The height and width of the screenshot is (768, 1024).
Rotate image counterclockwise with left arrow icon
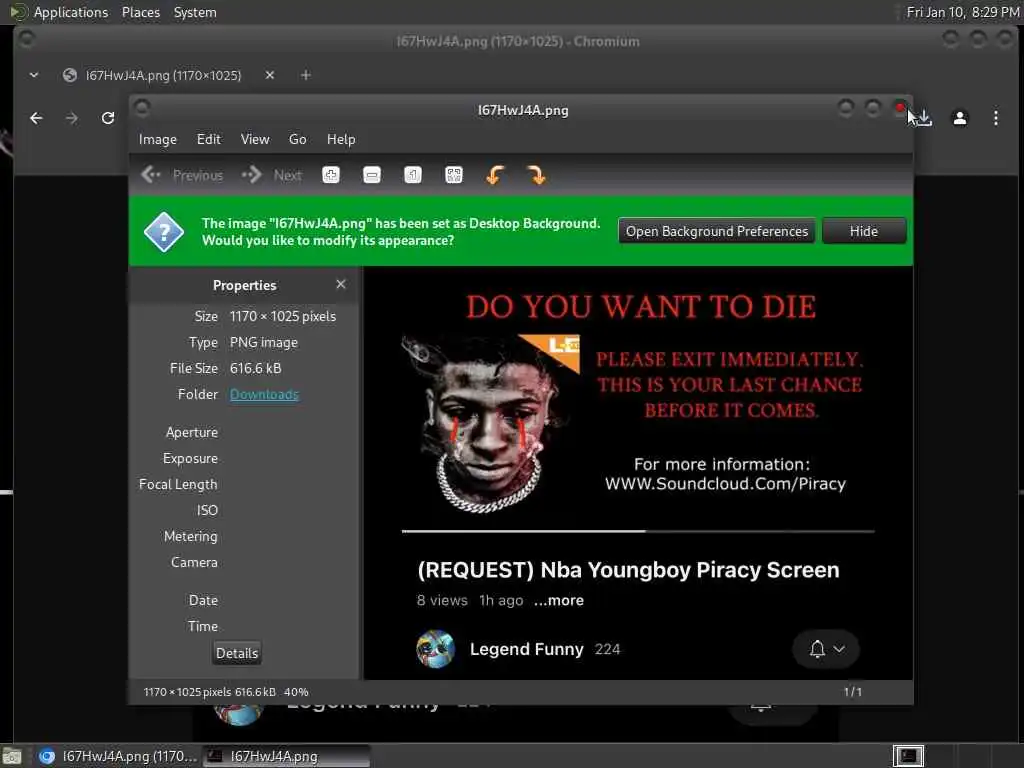495,175
